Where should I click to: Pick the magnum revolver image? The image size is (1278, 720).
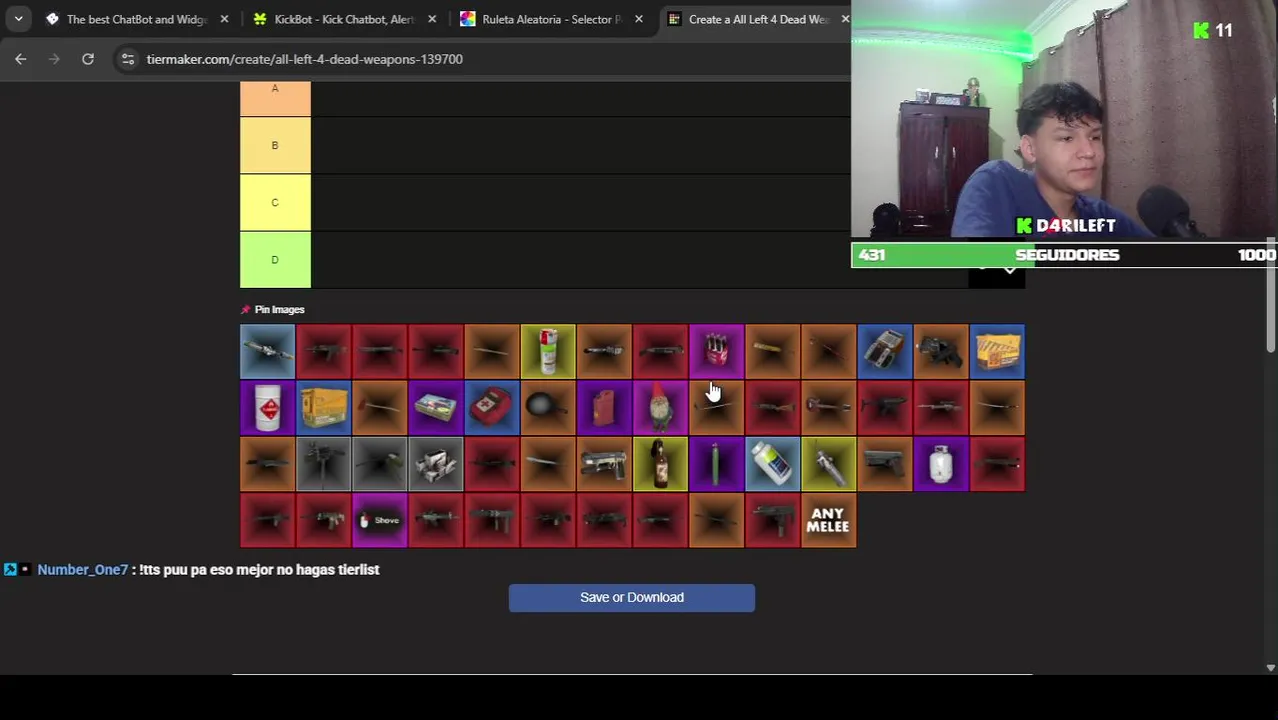point(940,352)
